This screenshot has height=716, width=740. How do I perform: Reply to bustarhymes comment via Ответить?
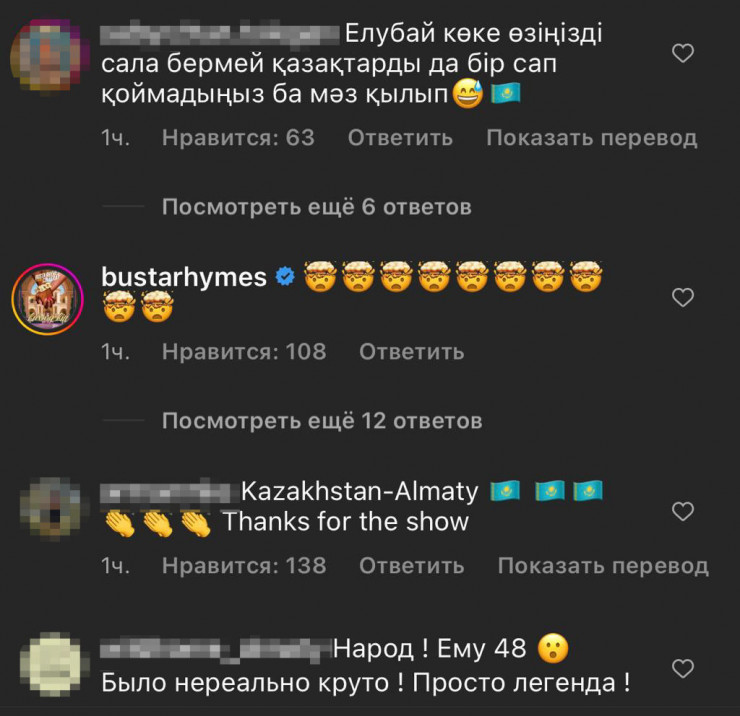coord(412,352)
